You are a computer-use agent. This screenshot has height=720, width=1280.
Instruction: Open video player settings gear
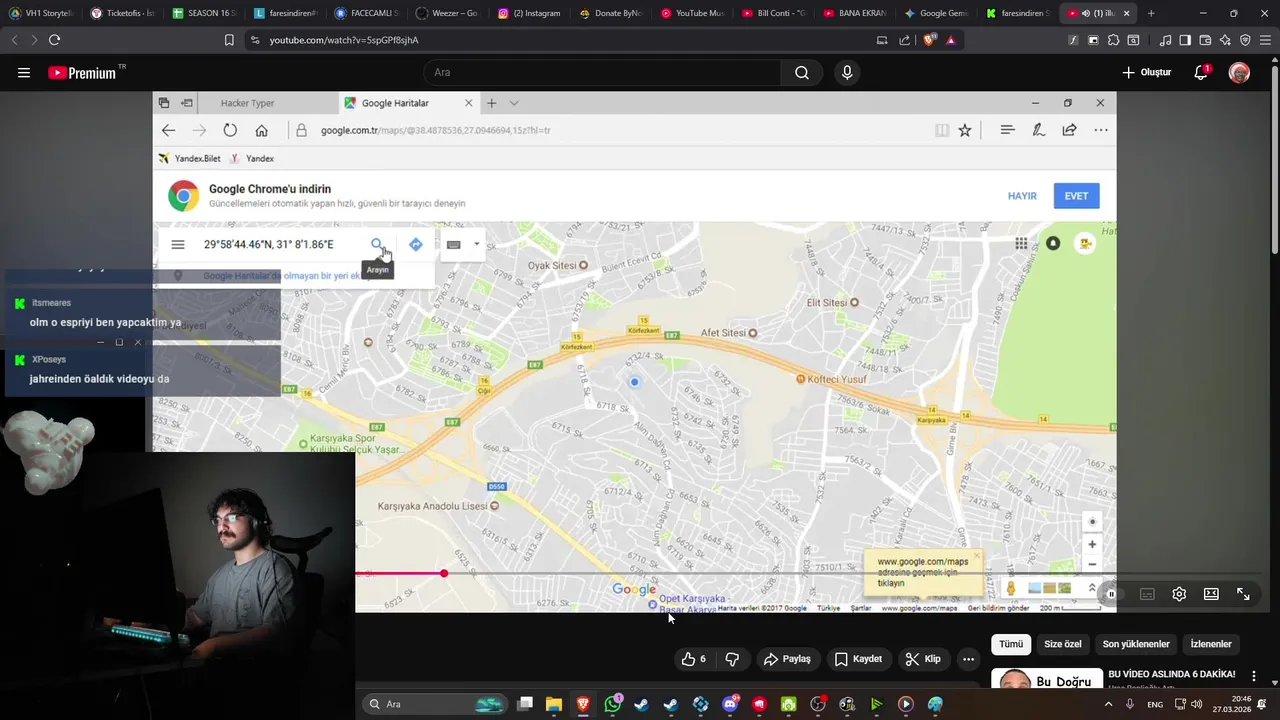click(1179, 594)
